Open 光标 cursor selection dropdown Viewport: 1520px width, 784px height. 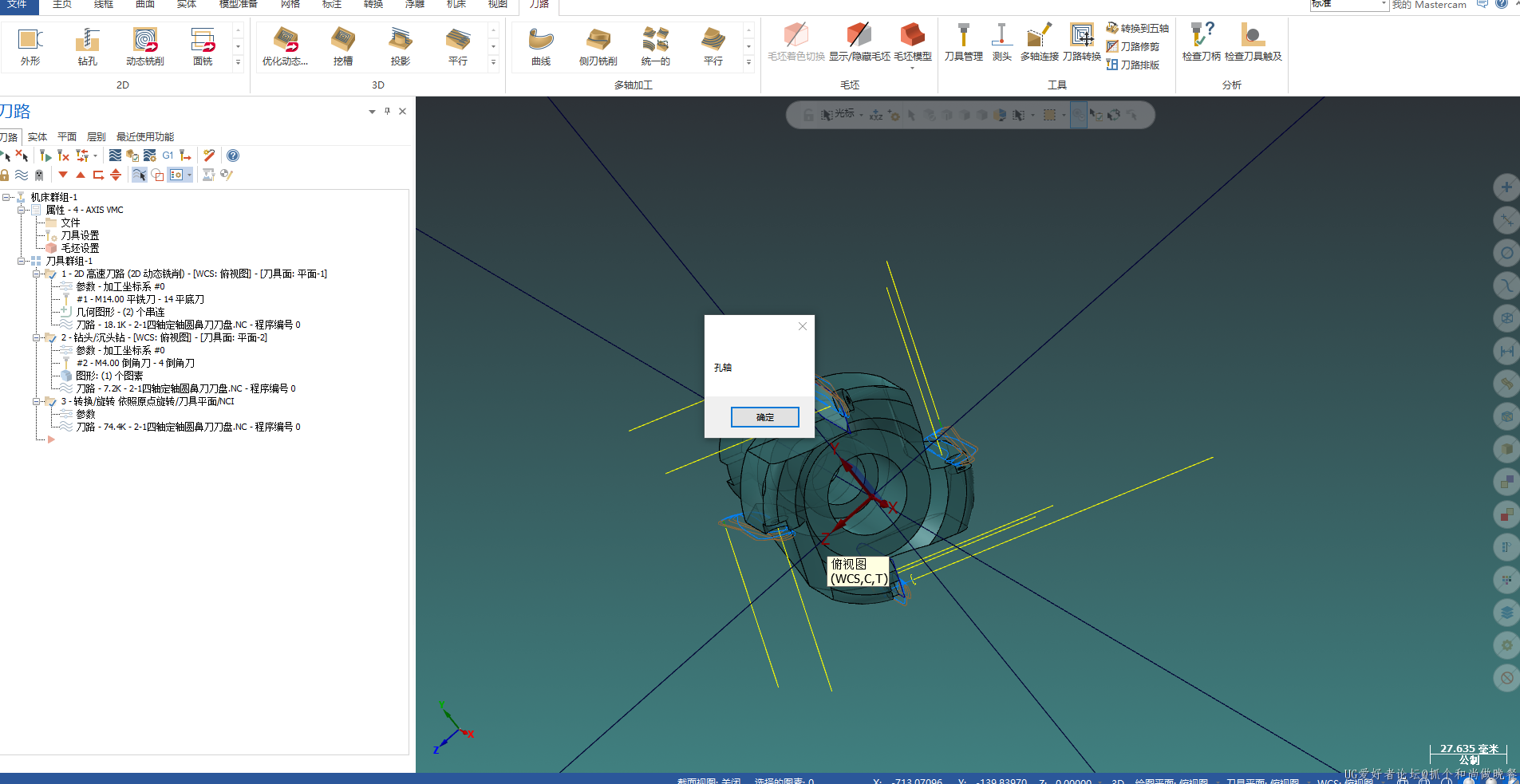[x=861, y=115]
